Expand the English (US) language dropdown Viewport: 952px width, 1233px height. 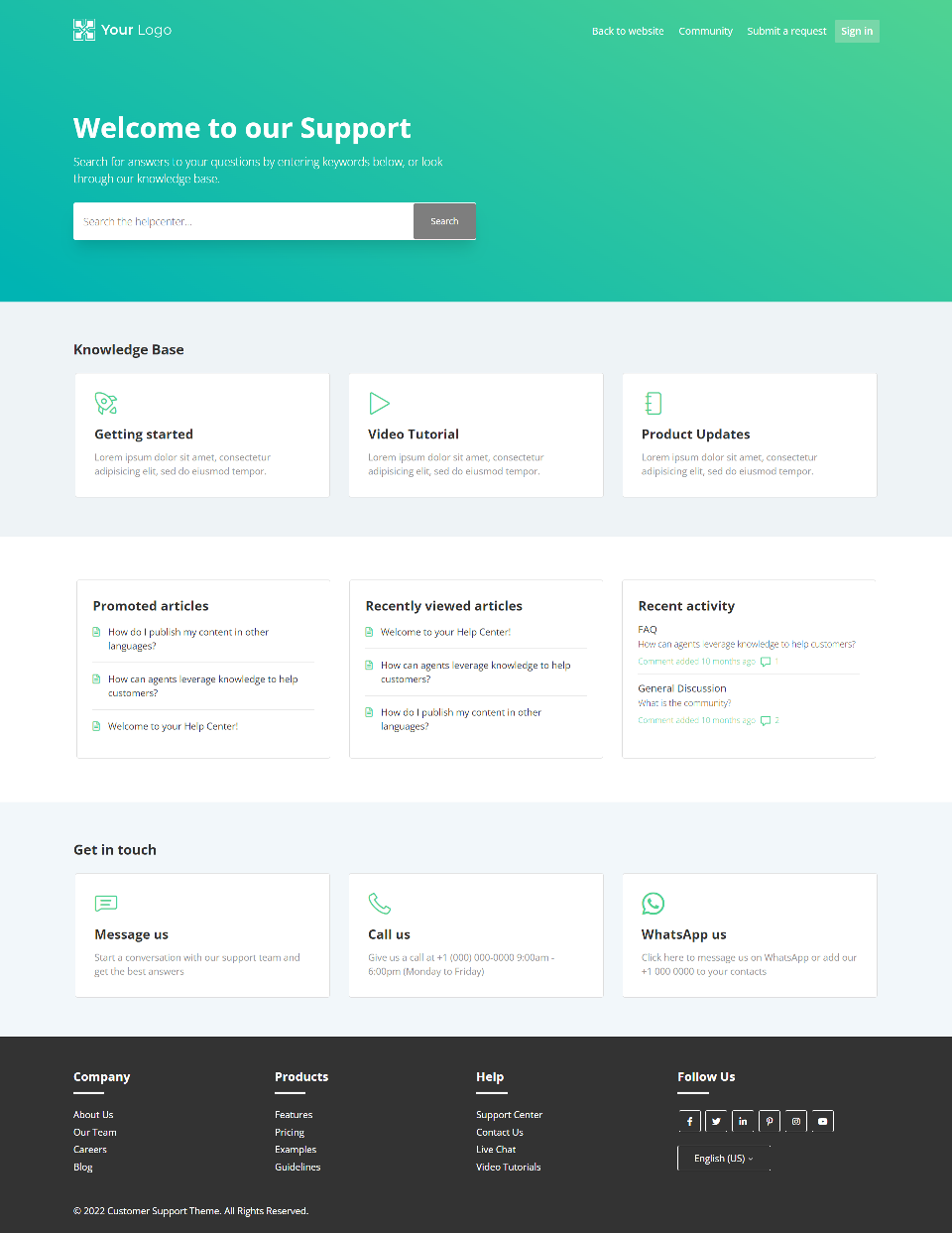(724, 1158)
